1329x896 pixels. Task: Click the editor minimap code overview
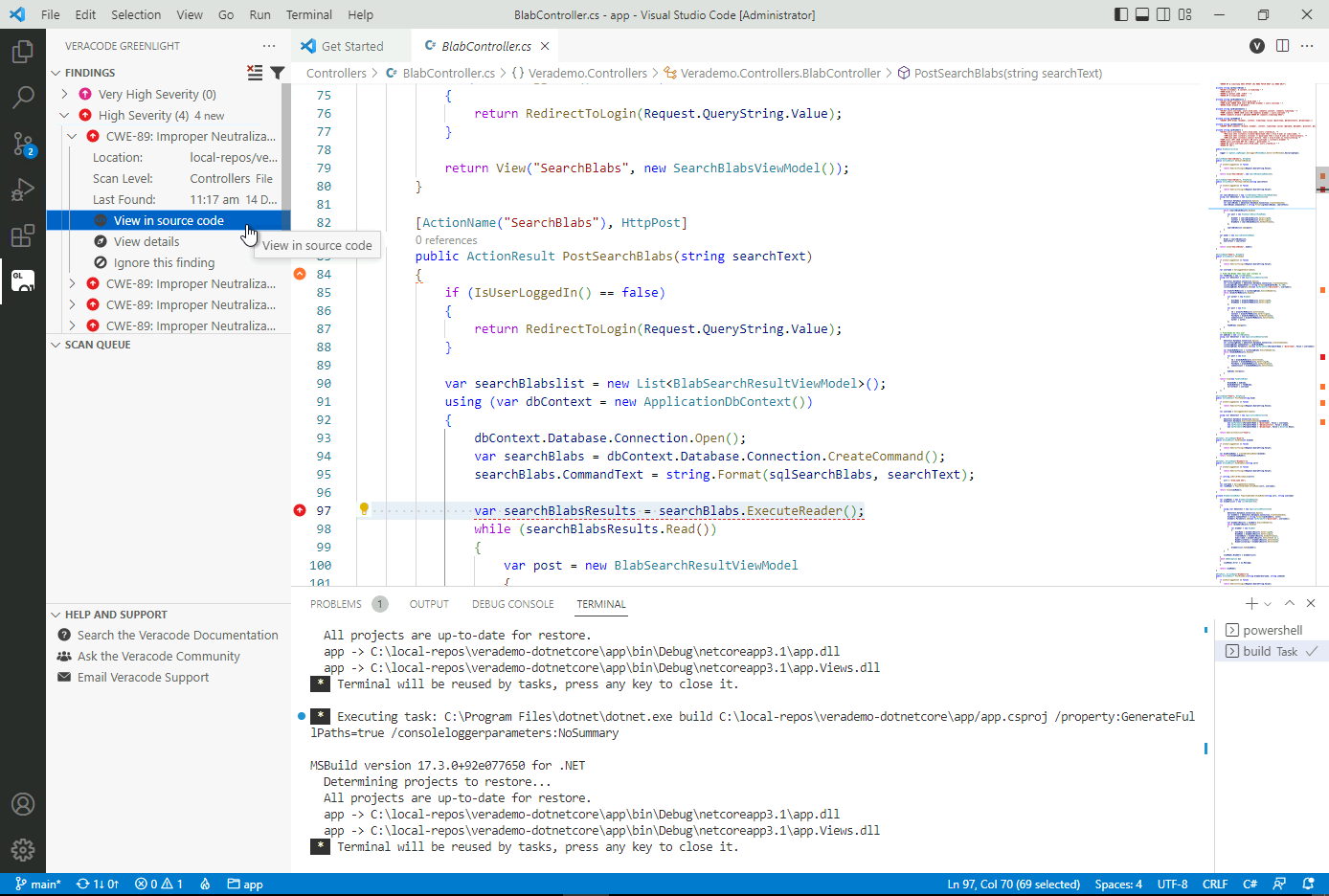[1260, 333]
